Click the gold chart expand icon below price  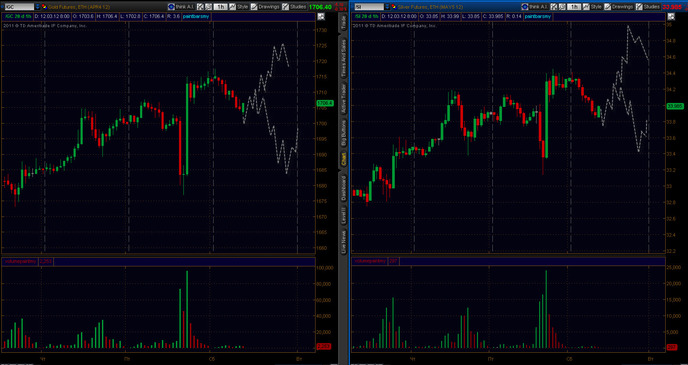point(321,17)
